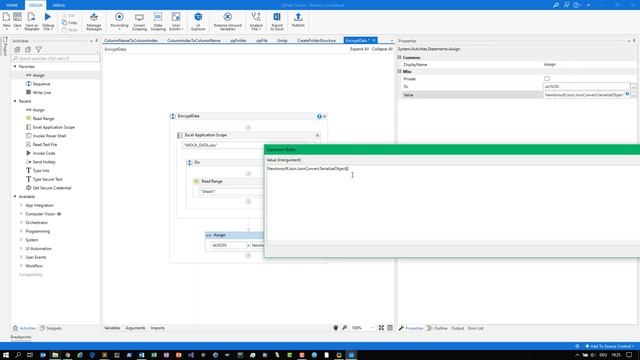Collapse the Misc properties section
Viewport: 640px width, 360px height.
[x=400, y=71]
